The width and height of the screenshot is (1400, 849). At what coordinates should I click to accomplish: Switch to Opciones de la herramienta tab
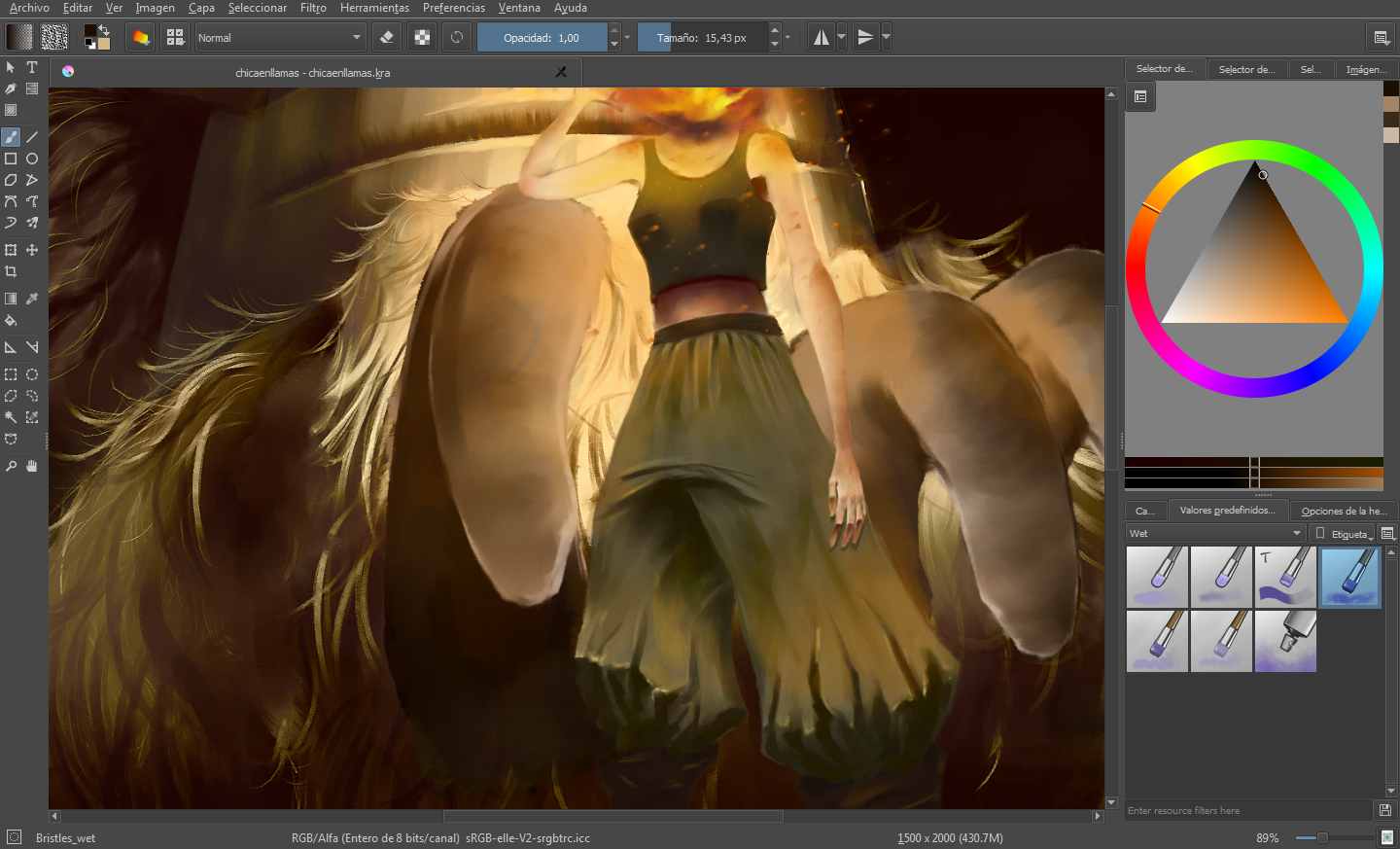pyautogui.click(x=1345, y=511)
